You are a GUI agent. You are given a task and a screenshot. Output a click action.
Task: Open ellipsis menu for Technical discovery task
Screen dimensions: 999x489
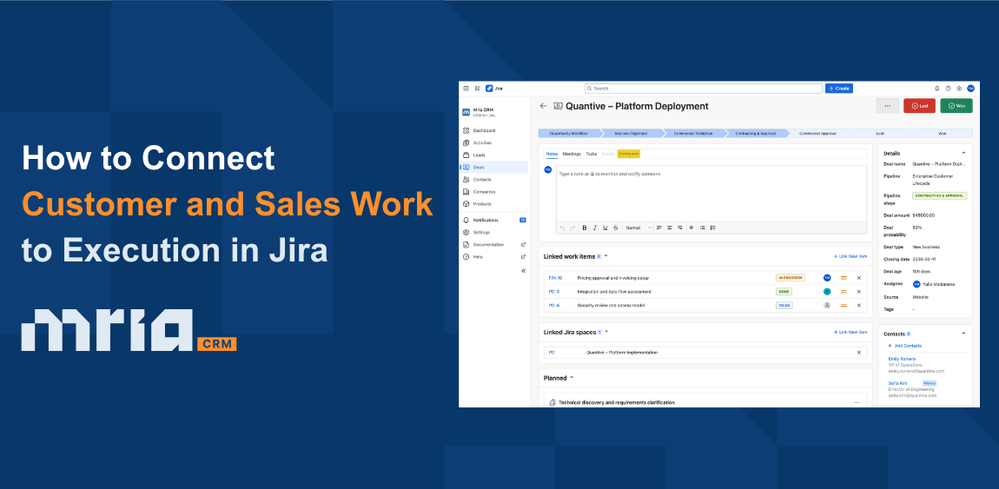857,402
